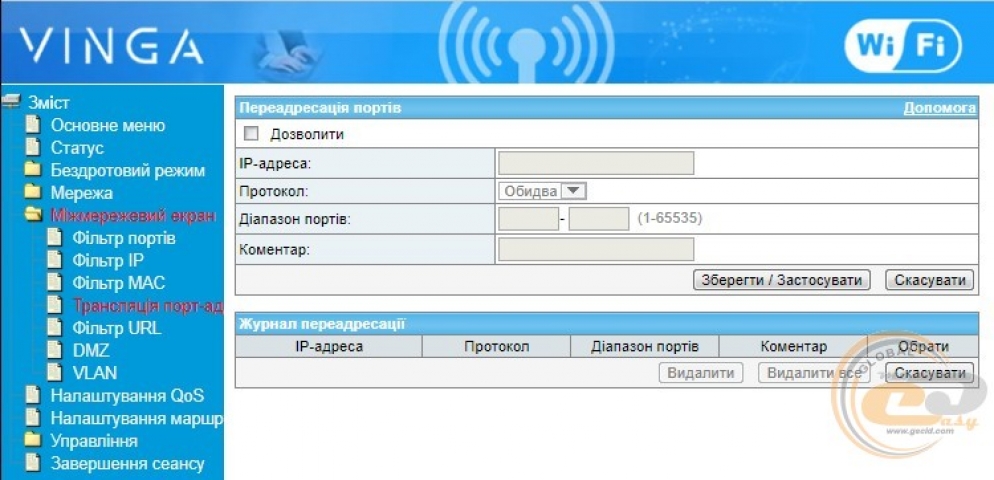Open Налаштування QoS
This screenshot has width=994, height=480.
coord(127,396)
